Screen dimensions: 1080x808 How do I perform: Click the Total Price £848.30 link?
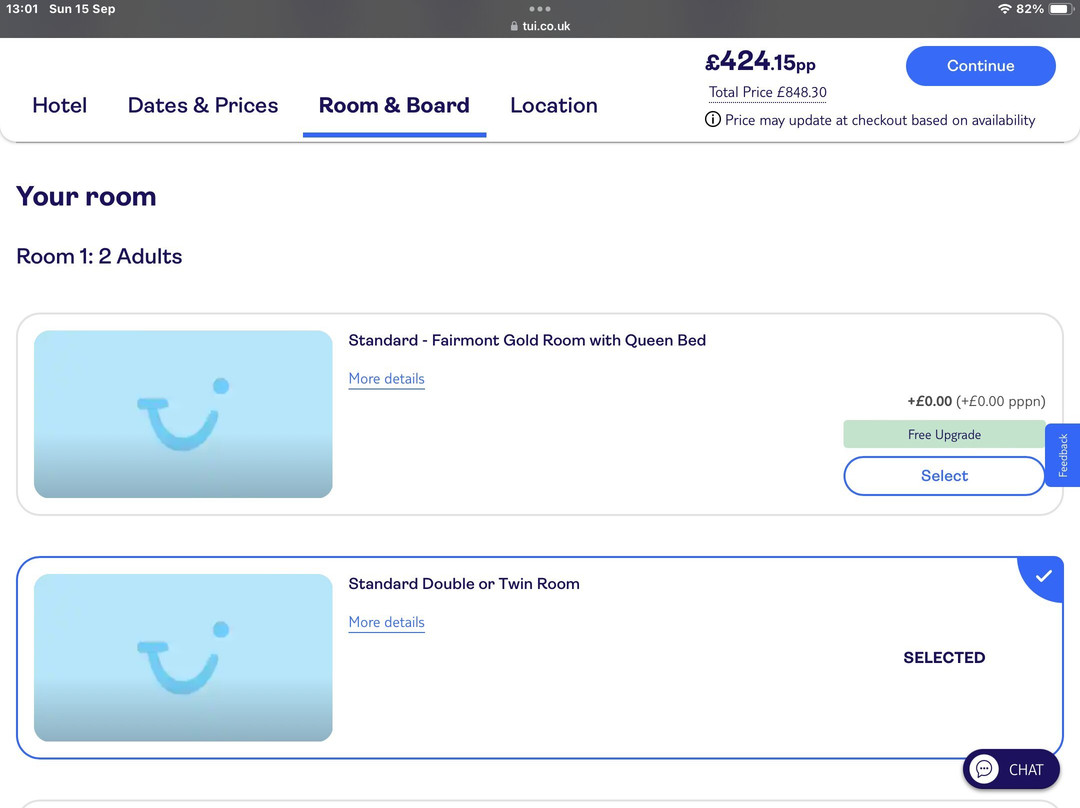(767, 93)
